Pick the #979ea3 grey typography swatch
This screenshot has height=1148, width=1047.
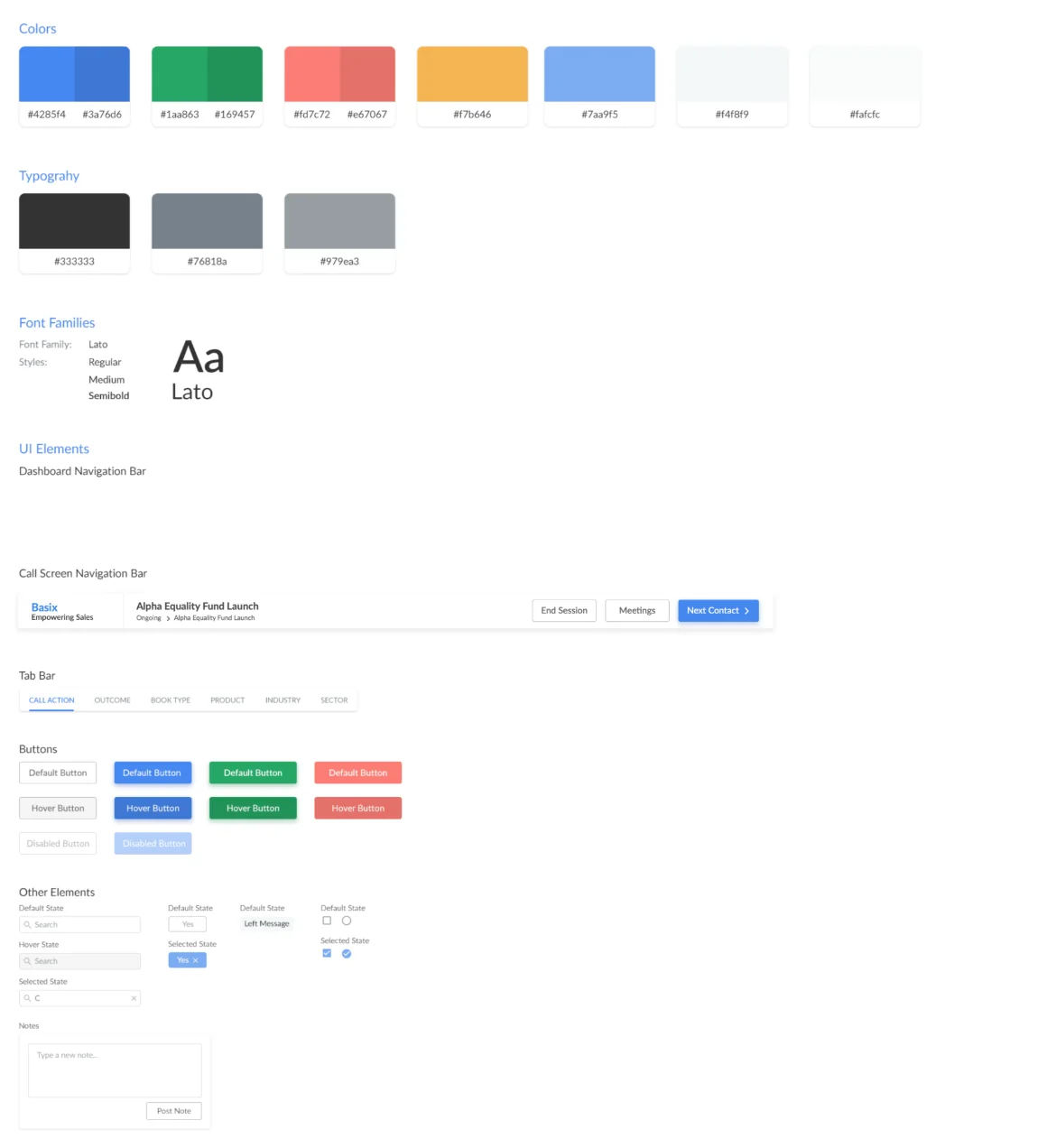[x=339, y=221]
